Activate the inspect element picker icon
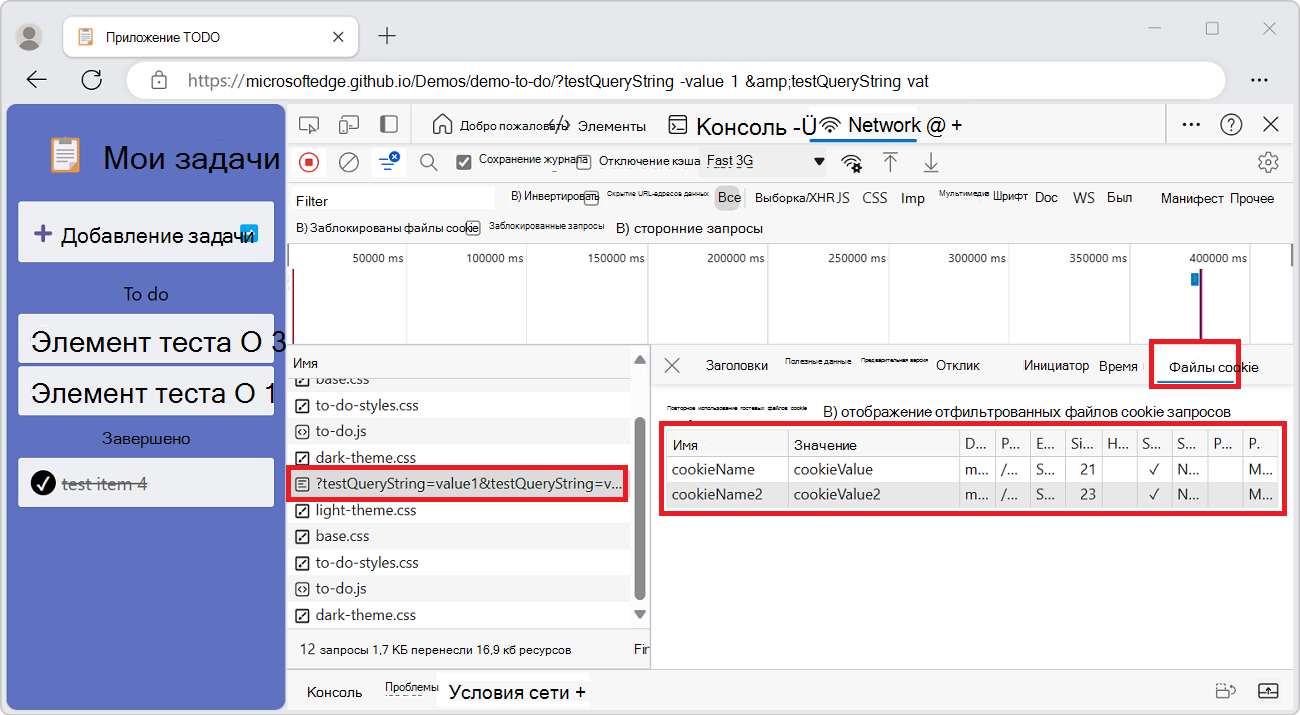This screenshot has width=1300, height=715. coord(309,125)
